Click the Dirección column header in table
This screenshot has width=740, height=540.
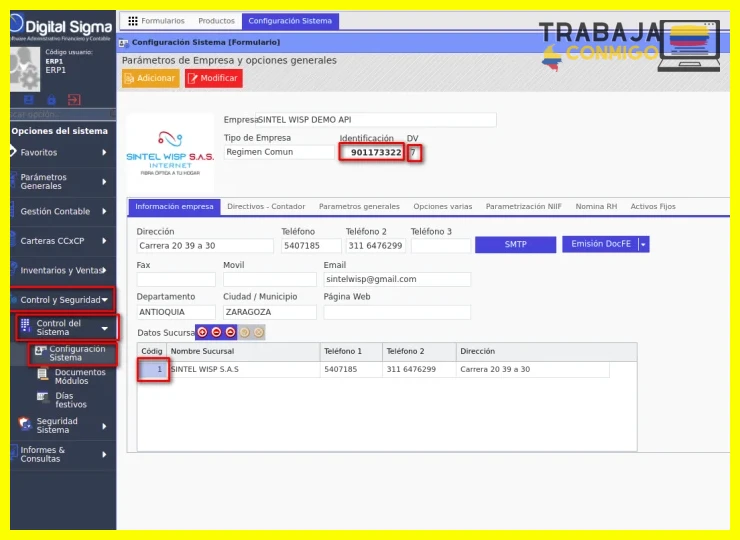547,351
